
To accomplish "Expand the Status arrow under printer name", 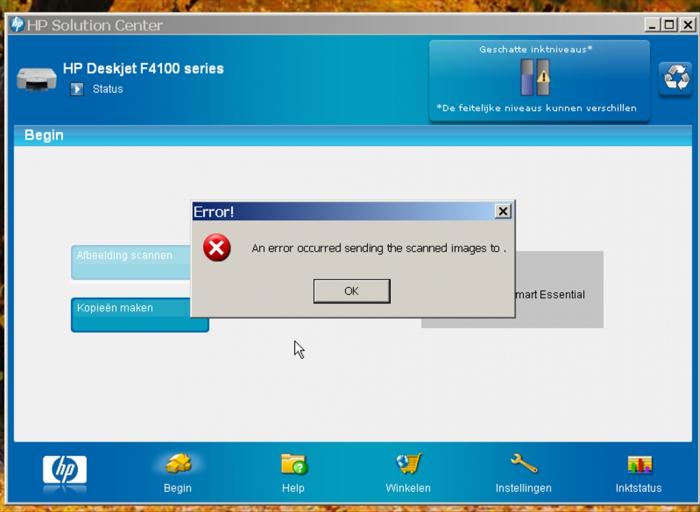I will coord(77,89).
